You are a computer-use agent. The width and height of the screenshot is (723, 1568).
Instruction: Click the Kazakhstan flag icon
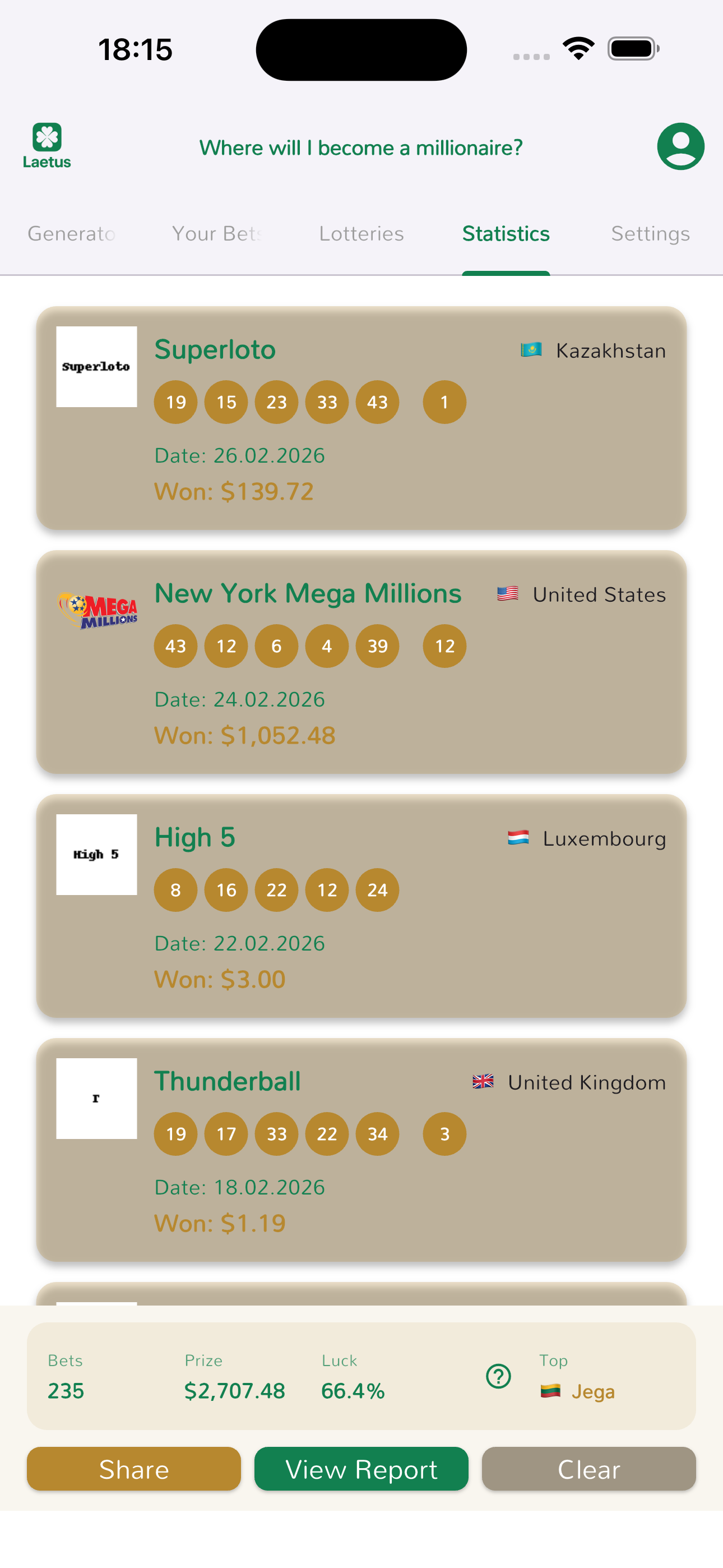click(531, 350)
